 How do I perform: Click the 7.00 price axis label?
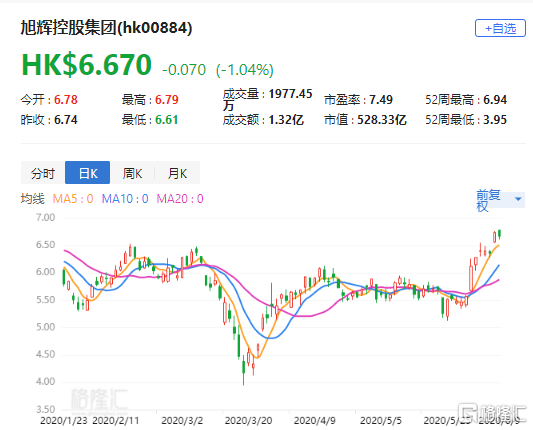46,217
